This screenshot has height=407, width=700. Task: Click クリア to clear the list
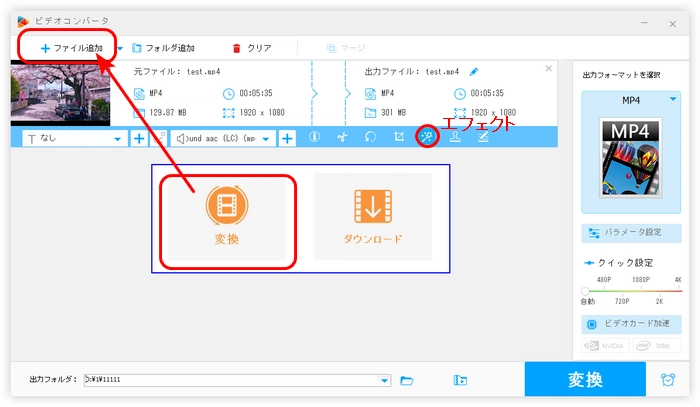(251, 47)
